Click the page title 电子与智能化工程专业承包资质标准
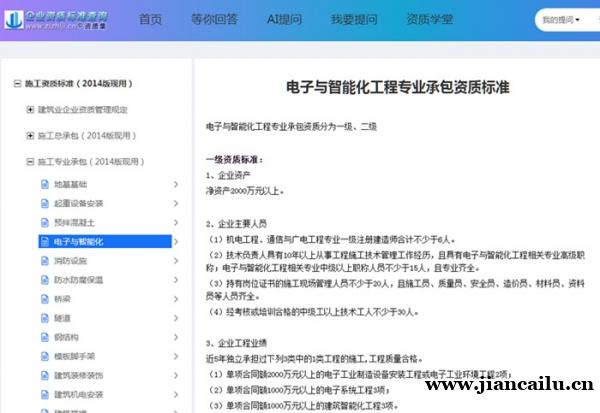The height and width of the screenshot is (413, 600). [x=398, y=87]
